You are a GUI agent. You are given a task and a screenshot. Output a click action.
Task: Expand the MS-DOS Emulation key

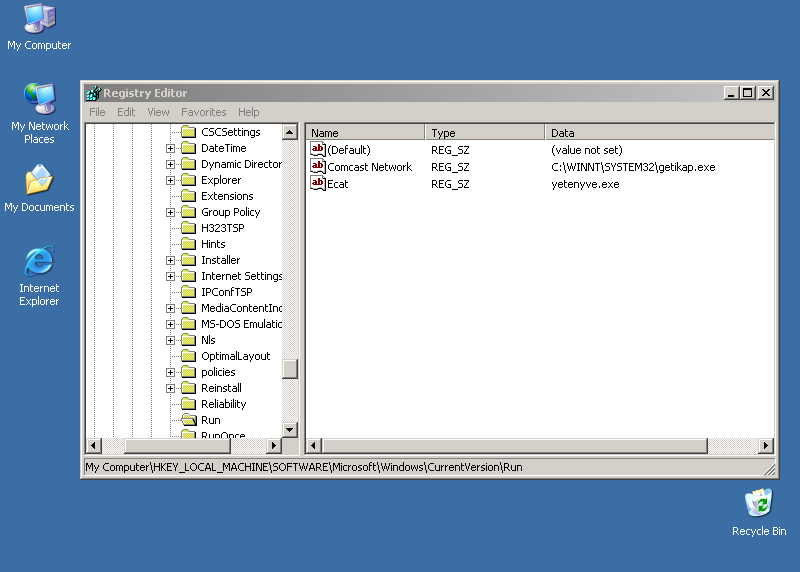[x=170, y=325]
